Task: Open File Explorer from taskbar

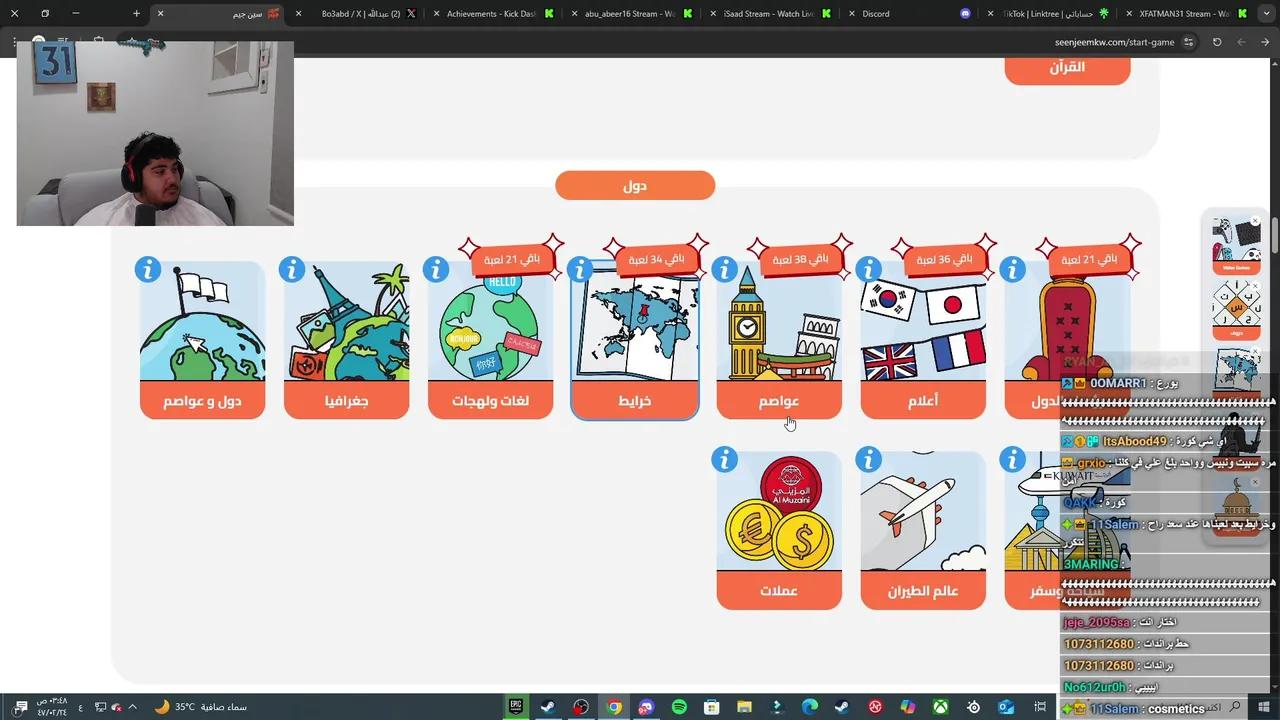Action: (744, 707)
